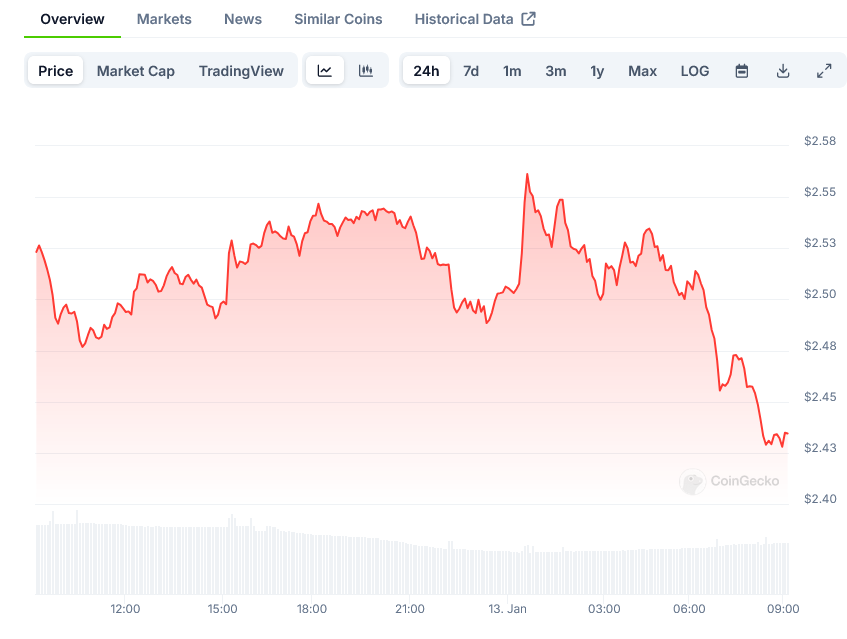Screen dimensions: 847x639
Task: Switch chart to Market Cap mode
Action: coord(136,71)
